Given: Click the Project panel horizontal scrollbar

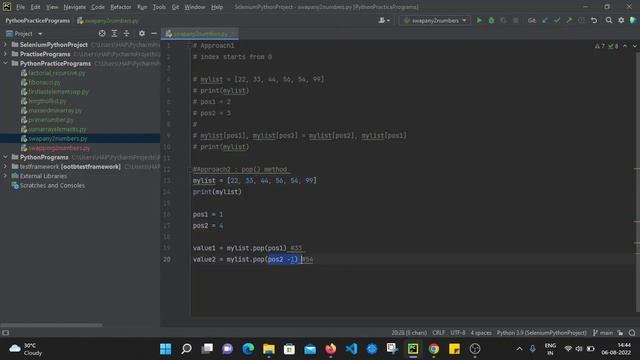Looking at the screenshot, I should coord(51,325).
